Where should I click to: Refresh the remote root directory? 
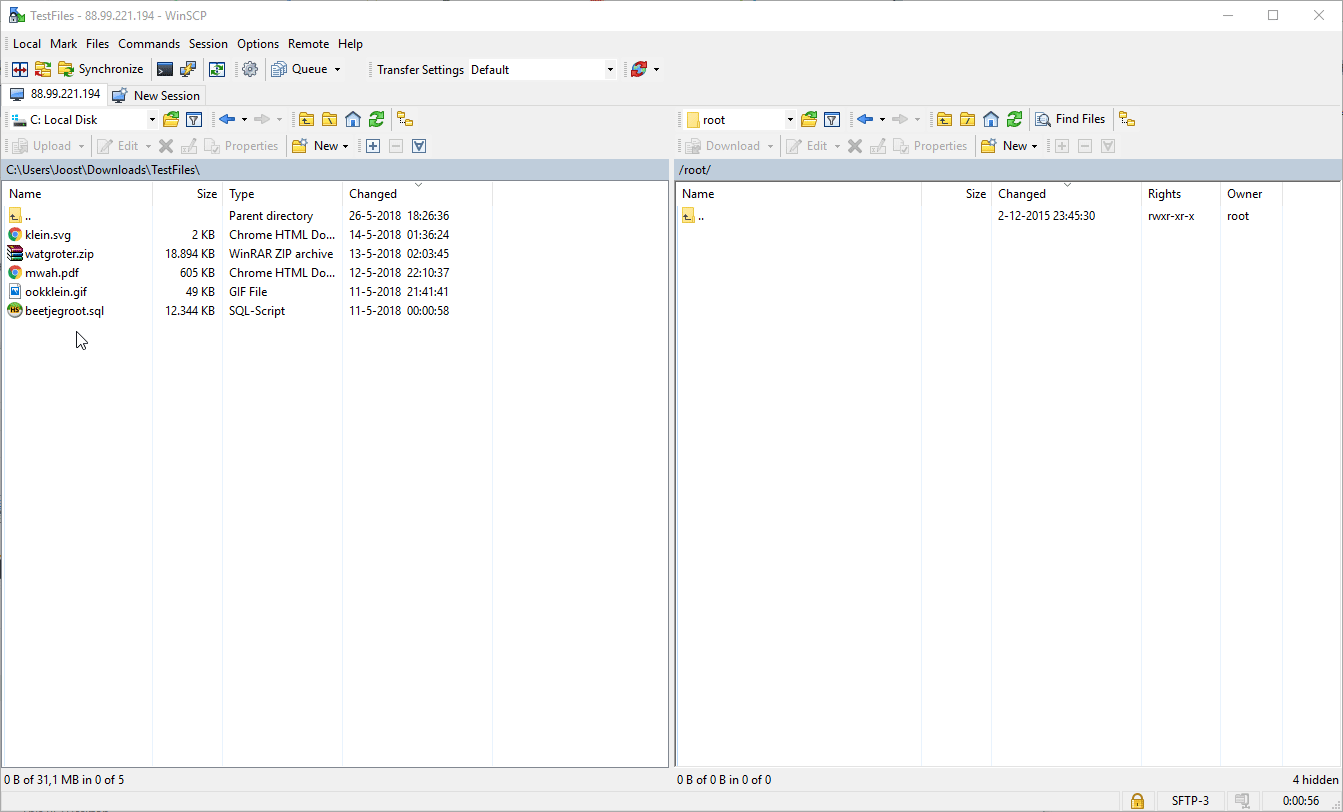(x=1014, y=119)
